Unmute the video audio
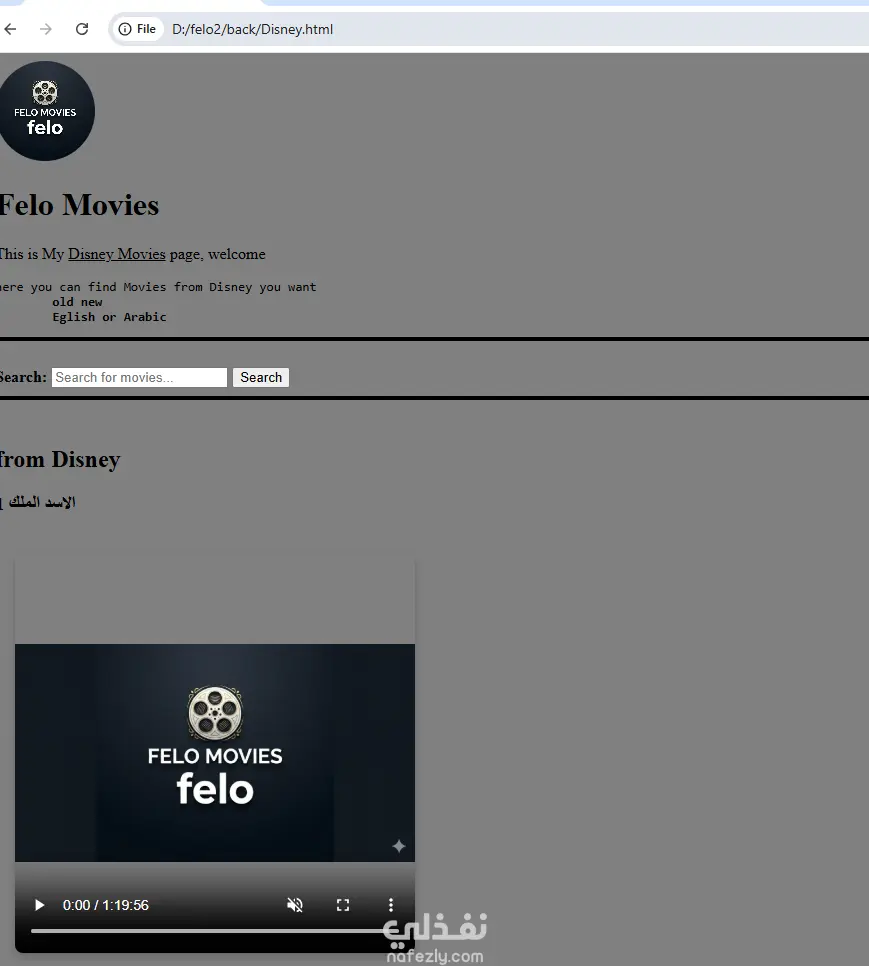 pos(295,905)
